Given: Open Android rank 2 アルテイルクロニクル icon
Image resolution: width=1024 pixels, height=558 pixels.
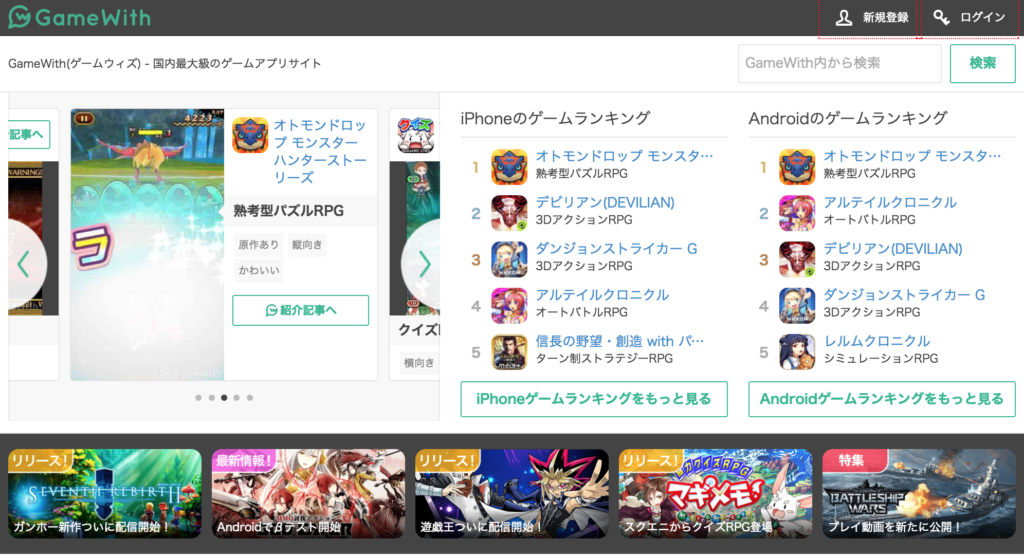Looking at the screenshot, I should [797, 214].
